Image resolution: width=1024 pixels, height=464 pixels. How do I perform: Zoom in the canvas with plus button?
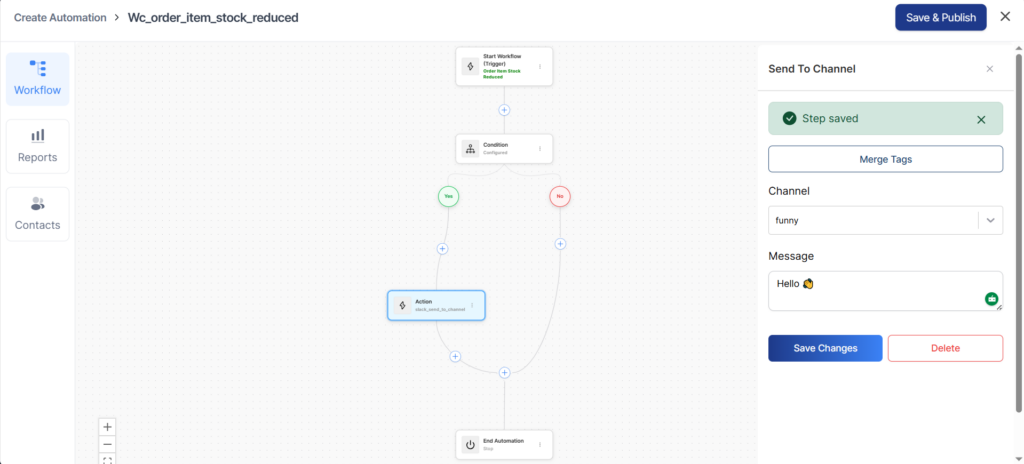pos(108,426)
